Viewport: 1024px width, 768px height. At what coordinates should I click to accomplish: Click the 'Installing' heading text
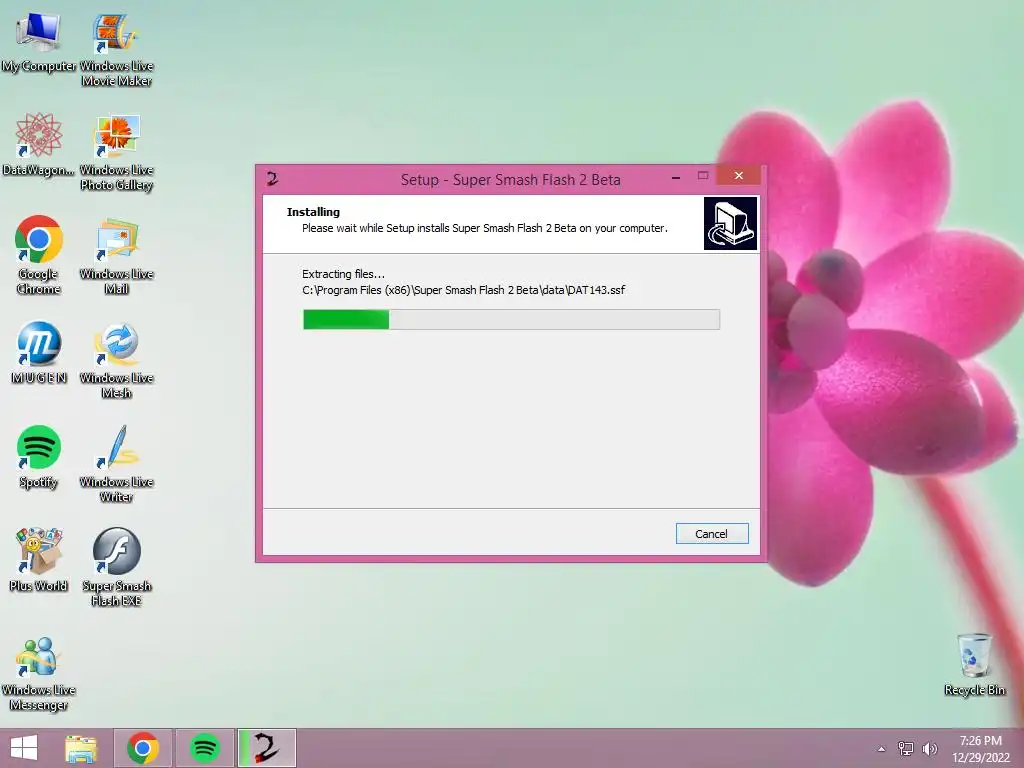tap(313, 212)
